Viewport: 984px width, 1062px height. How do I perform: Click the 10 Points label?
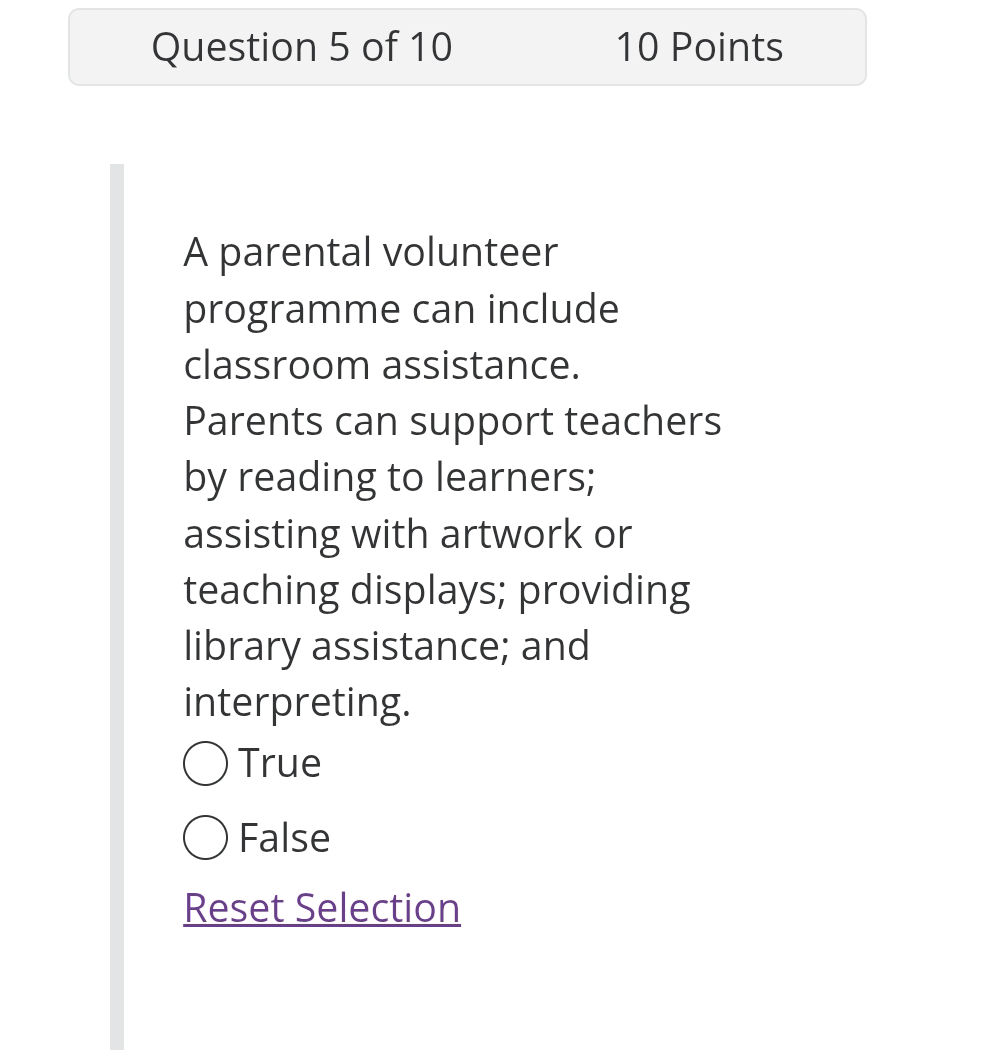699,46
